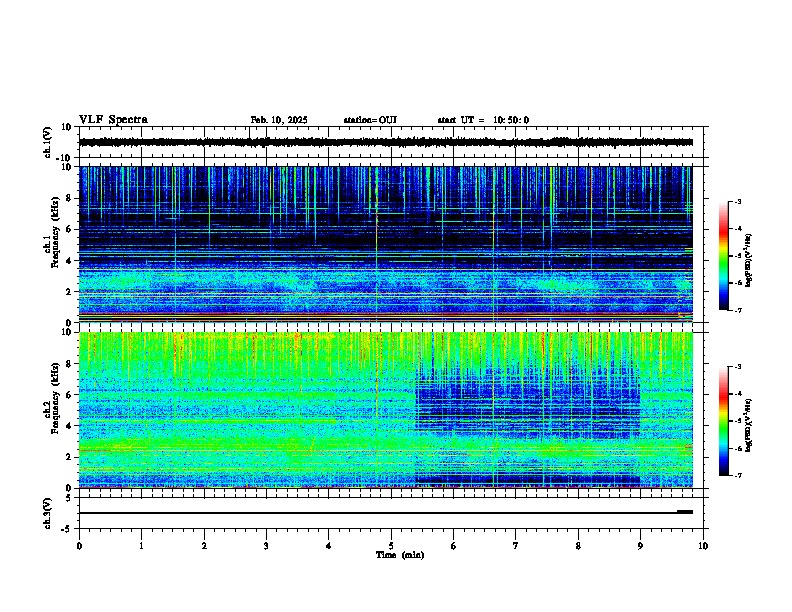Click the 'ch.3(V)' axis label
792x612 pixels.
tap(47, 513)
